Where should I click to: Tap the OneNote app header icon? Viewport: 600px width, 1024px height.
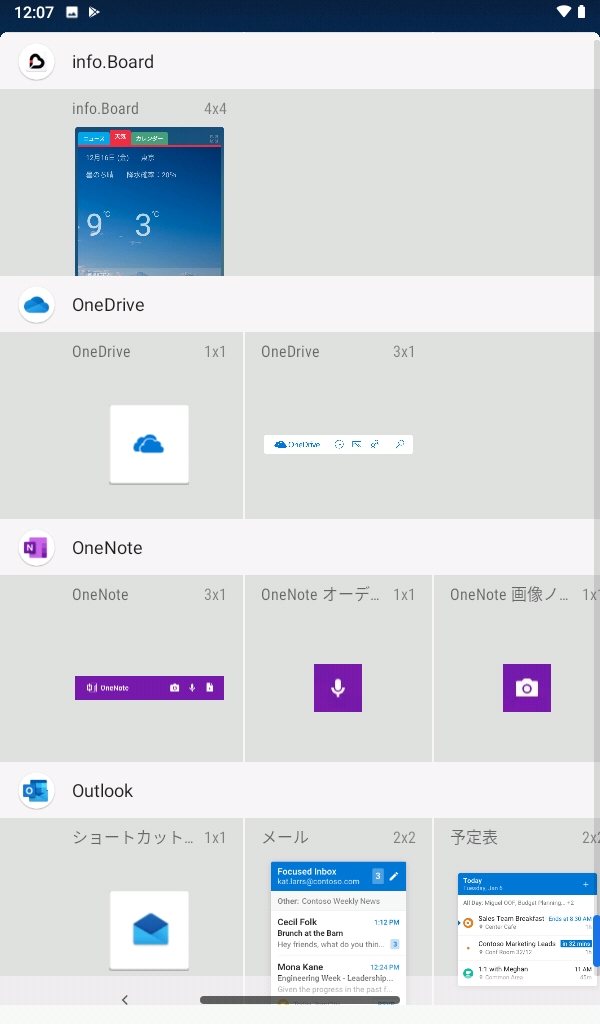37,548
